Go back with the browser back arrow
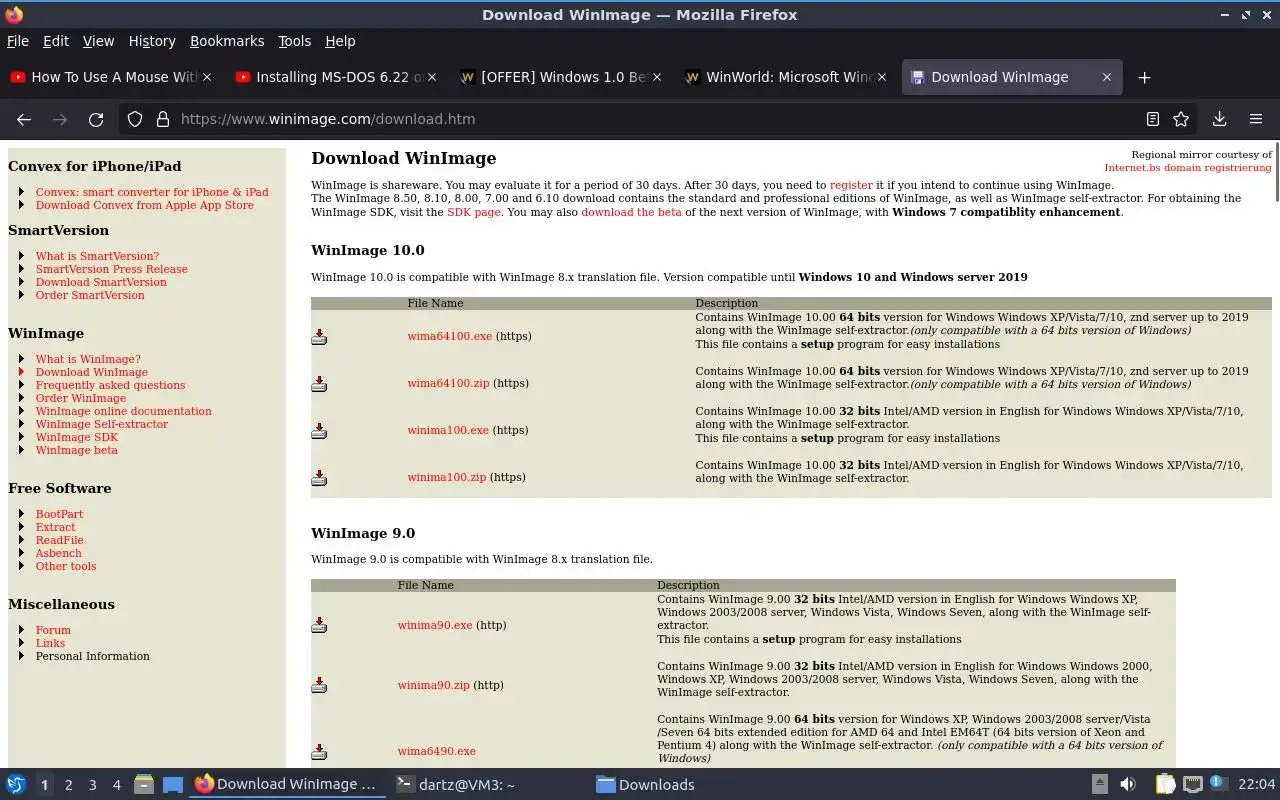Image resolution: width=1280 pixels, height=800 pixels. (24, 119)
